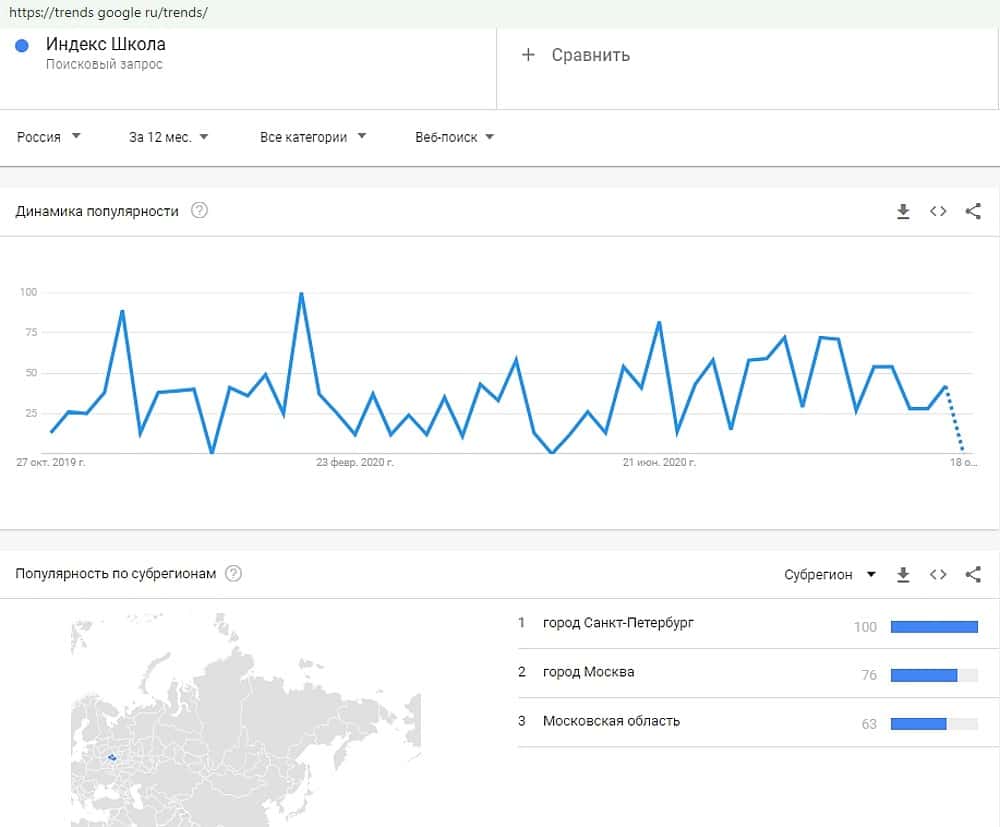Open embed code for popularity chart

[x=938, y=211]
